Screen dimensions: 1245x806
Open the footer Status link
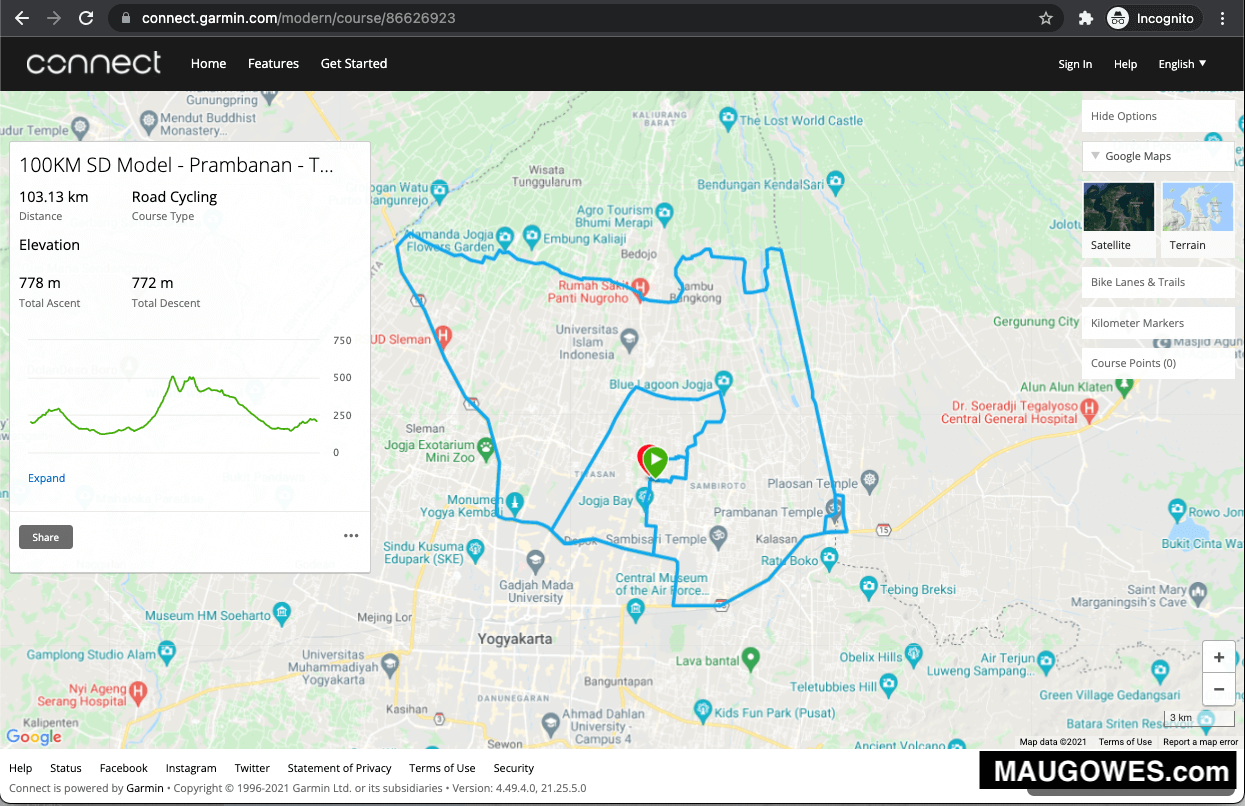pyautogui.click(x=66, y=768)
